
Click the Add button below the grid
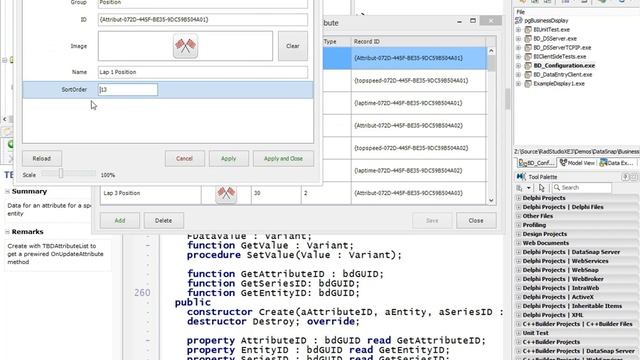point(120,220)
